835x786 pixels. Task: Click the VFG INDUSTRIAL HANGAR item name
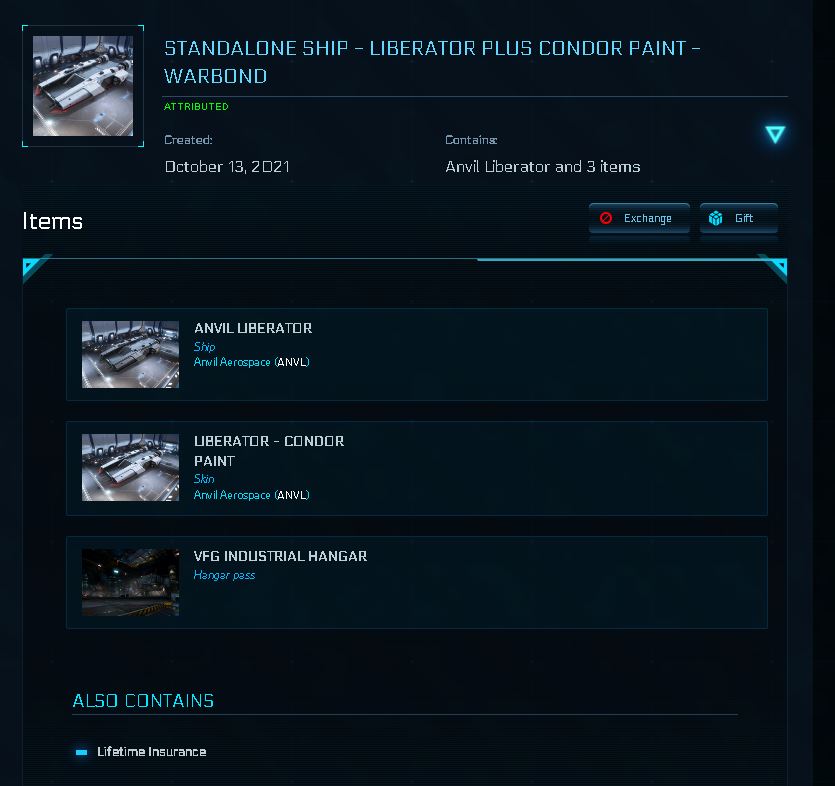click(280, 556)
